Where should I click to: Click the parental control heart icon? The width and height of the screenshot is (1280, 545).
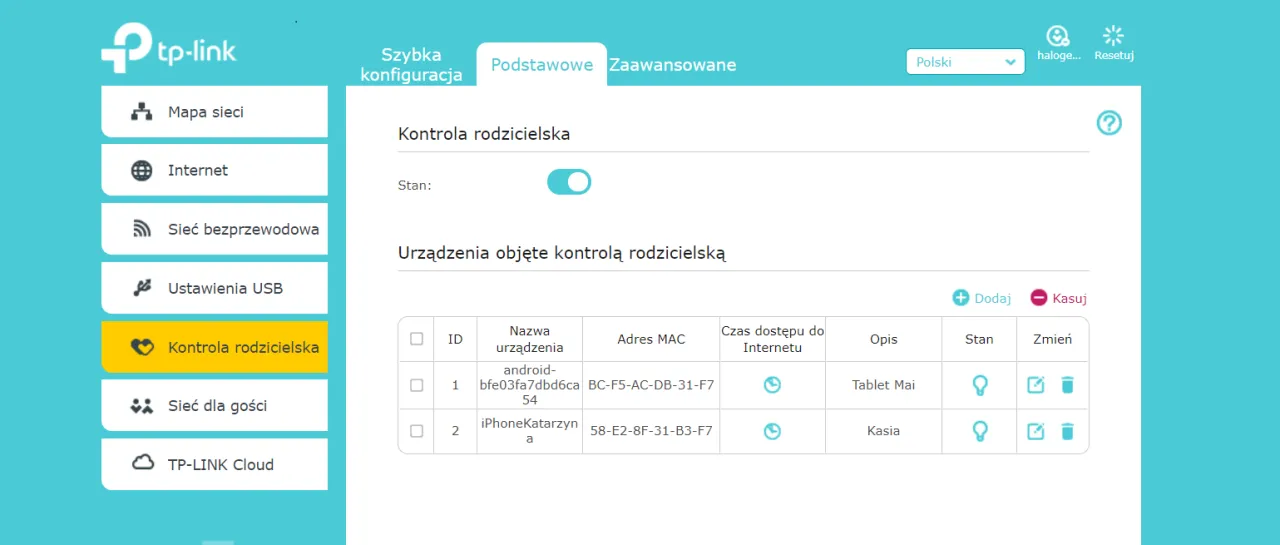(x=142, y=347)
